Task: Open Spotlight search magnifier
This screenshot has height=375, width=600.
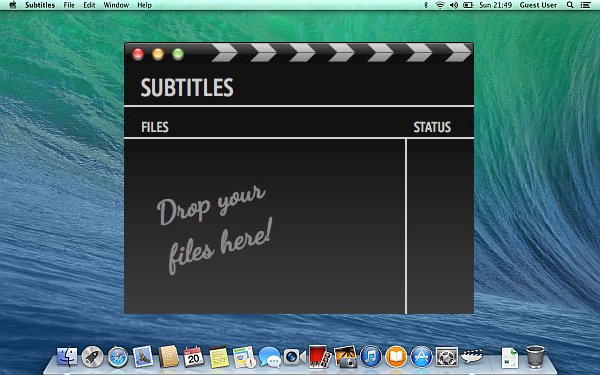Action: click(x=570, y=5)
